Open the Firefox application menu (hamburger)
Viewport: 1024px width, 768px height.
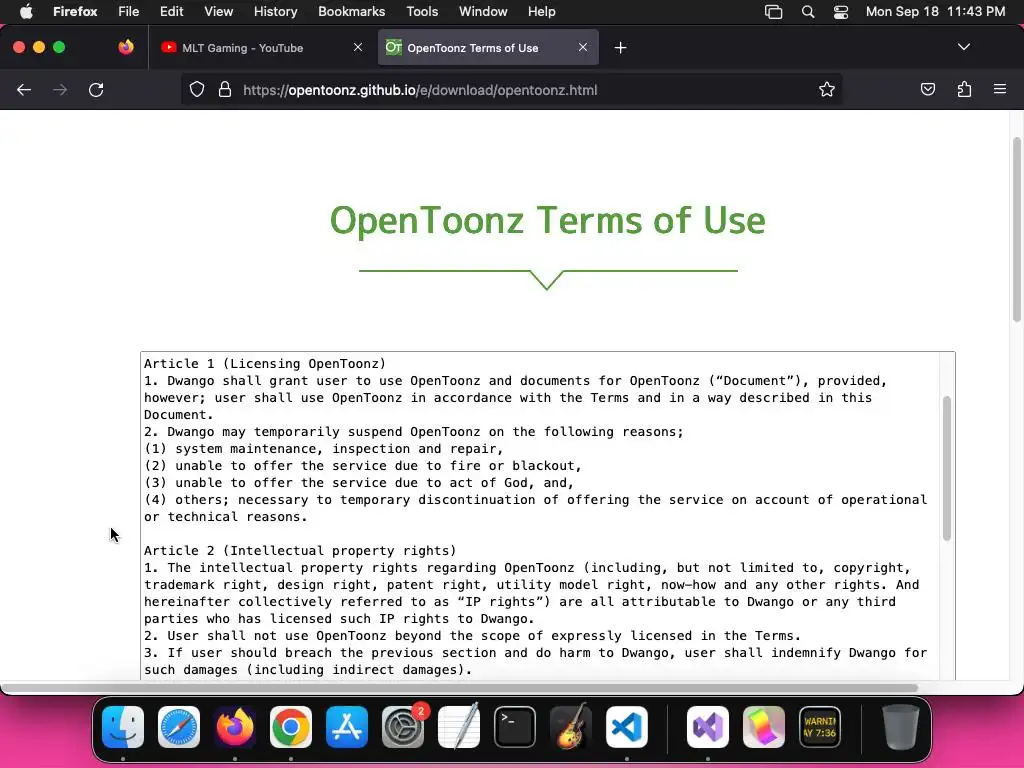point(1000,89)
